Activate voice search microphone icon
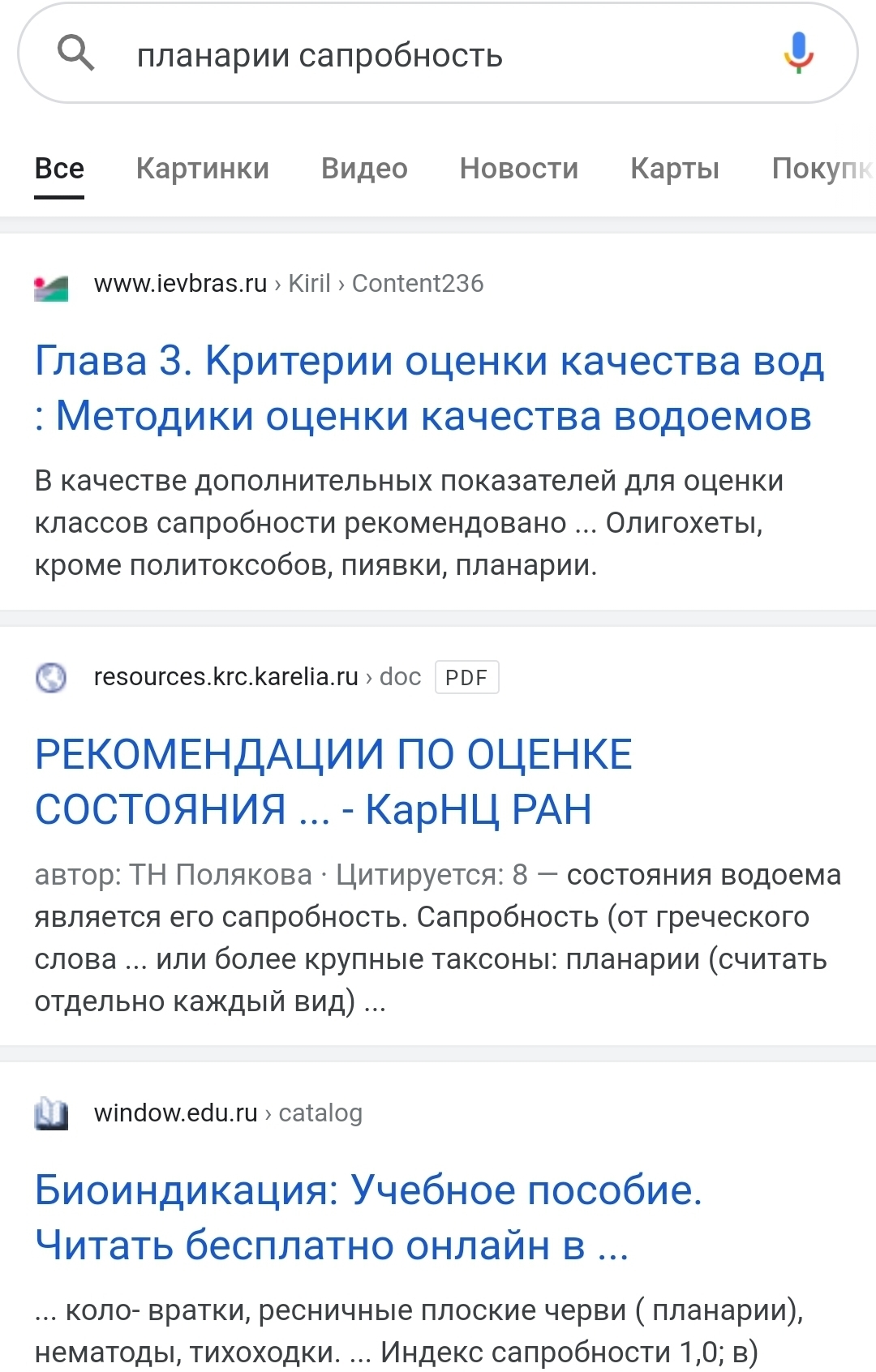 coord(798,54)
